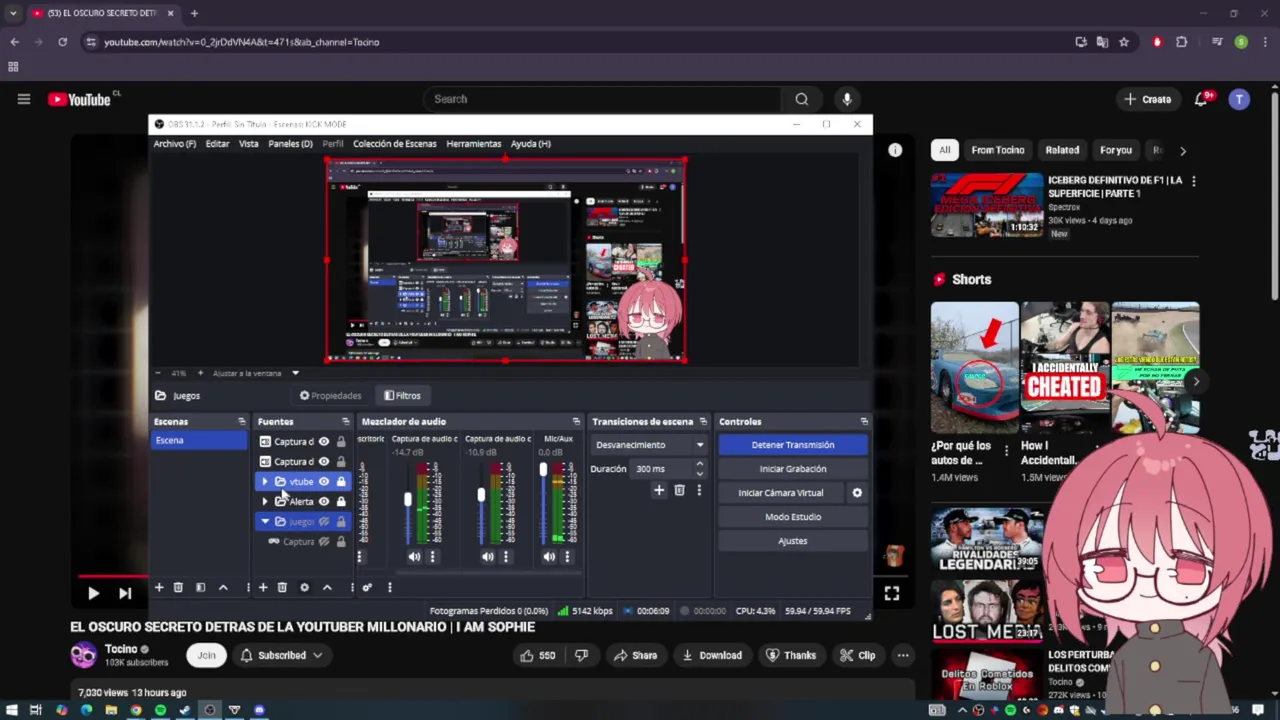Mute the Mic/Aux channel
This screenshot has height=720, width=1280.
click(x=549, y=557)
